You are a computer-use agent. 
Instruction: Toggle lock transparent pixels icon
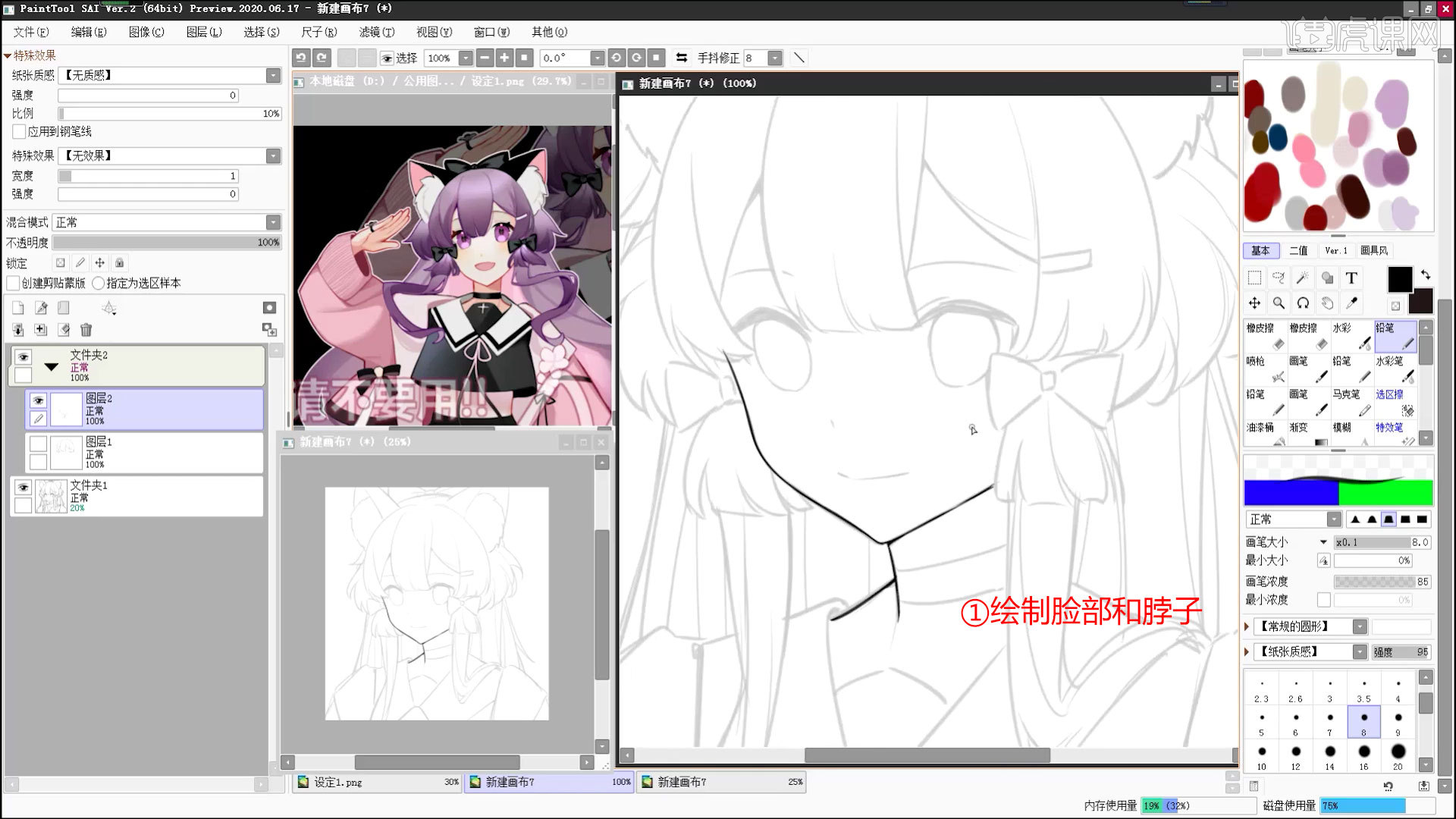click(x=60, y=263)
